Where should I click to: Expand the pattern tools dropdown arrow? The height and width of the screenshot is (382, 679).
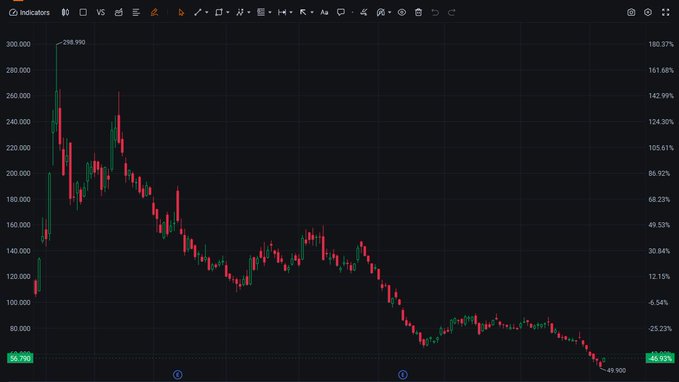249,13
